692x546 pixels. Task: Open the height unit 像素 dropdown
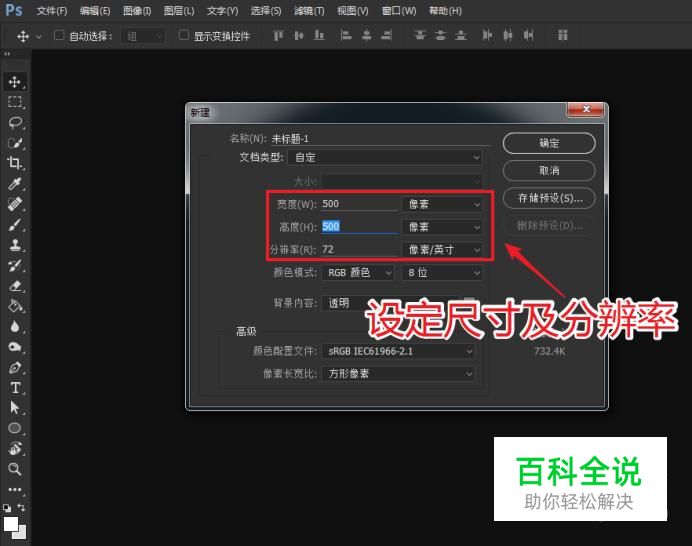click(x=442, y=227)
